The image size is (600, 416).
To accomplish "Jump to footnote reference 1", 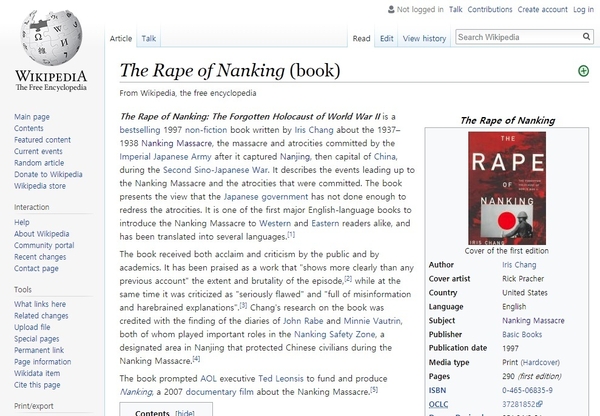I will [291, 234].
